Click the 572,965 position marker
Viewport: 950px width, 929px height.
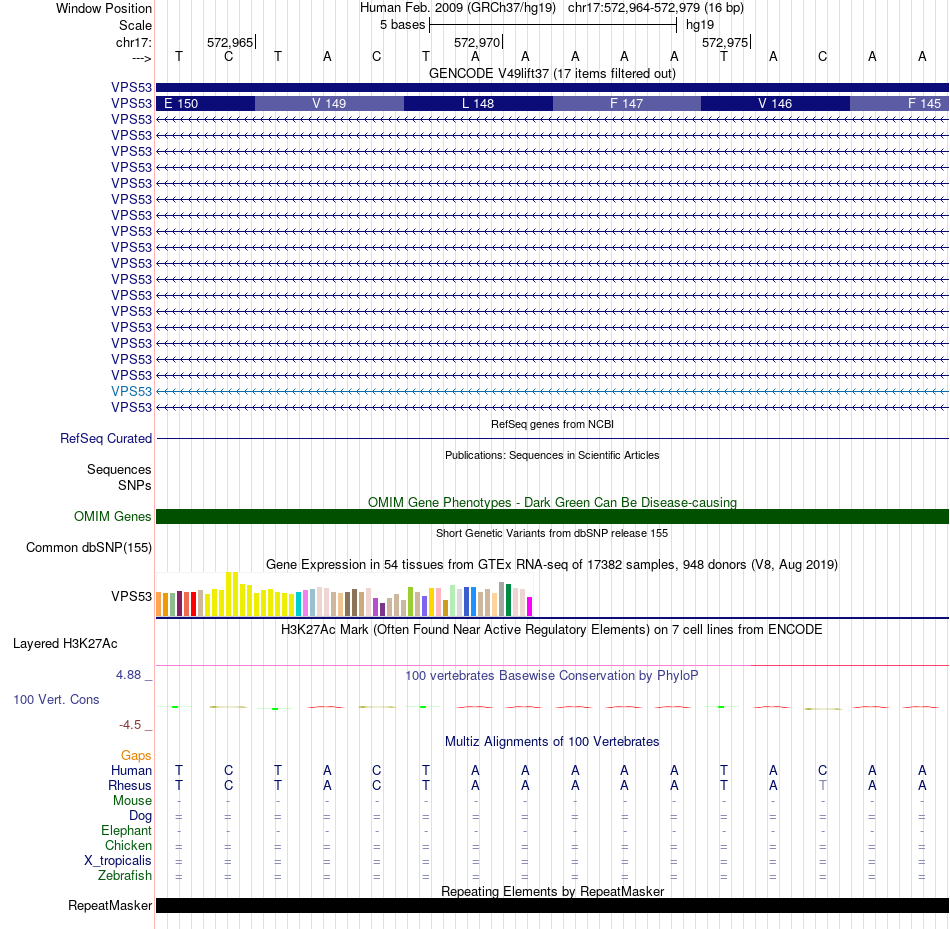230,42
